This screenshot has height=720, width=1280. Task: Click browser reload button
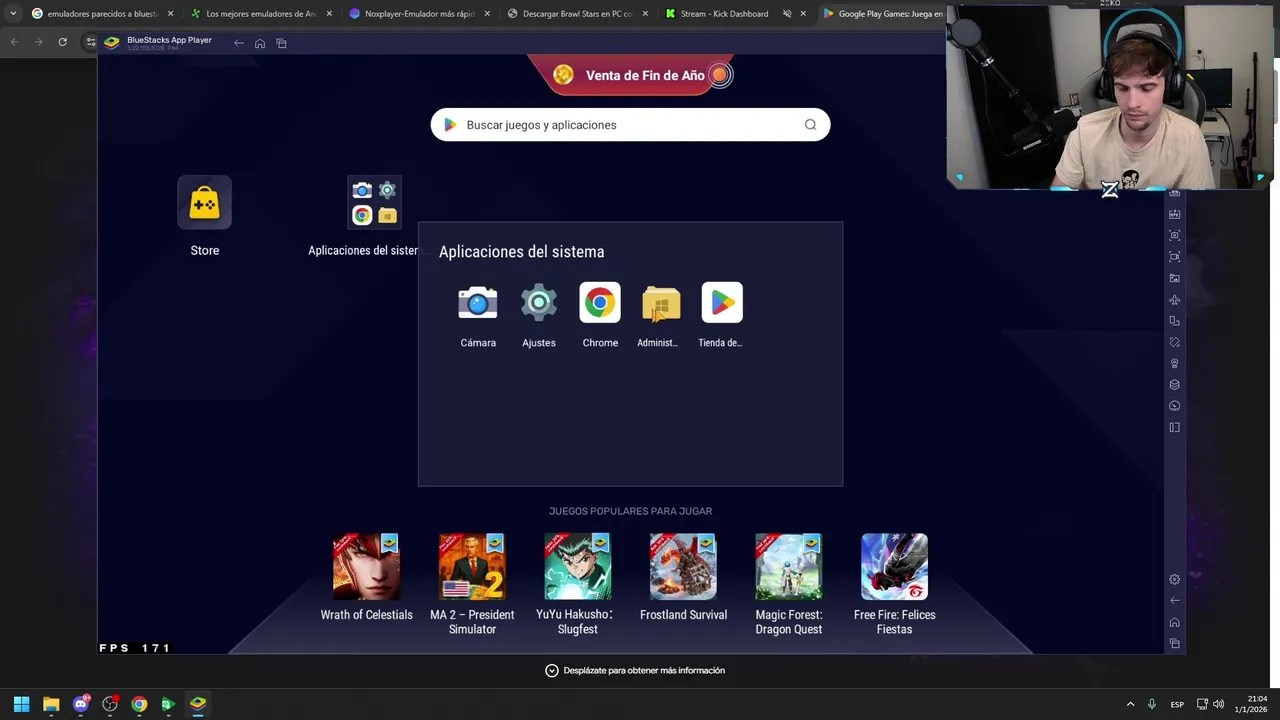click(62, 42)
